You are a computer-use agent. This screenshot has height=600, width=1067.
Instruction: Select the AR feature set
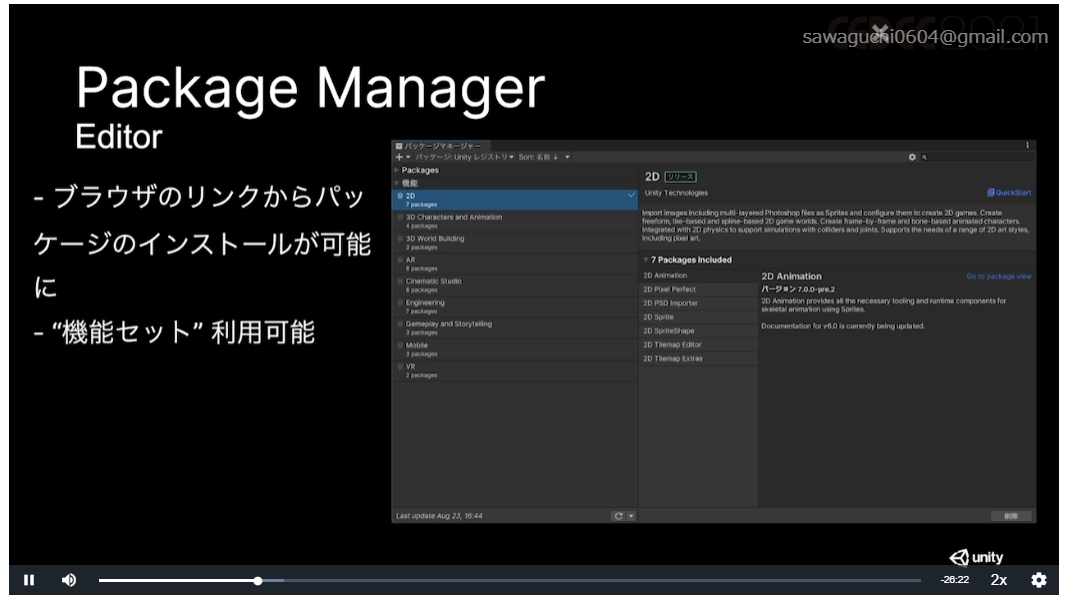[x=515, y=263]
